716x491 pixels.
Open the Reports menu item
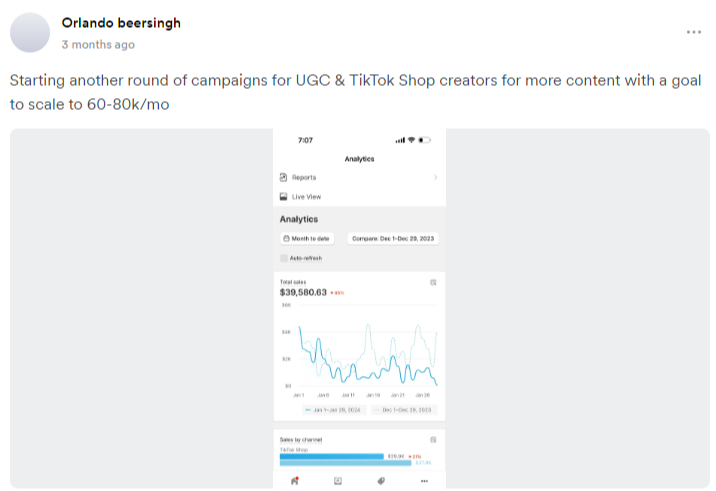[304, 177]
